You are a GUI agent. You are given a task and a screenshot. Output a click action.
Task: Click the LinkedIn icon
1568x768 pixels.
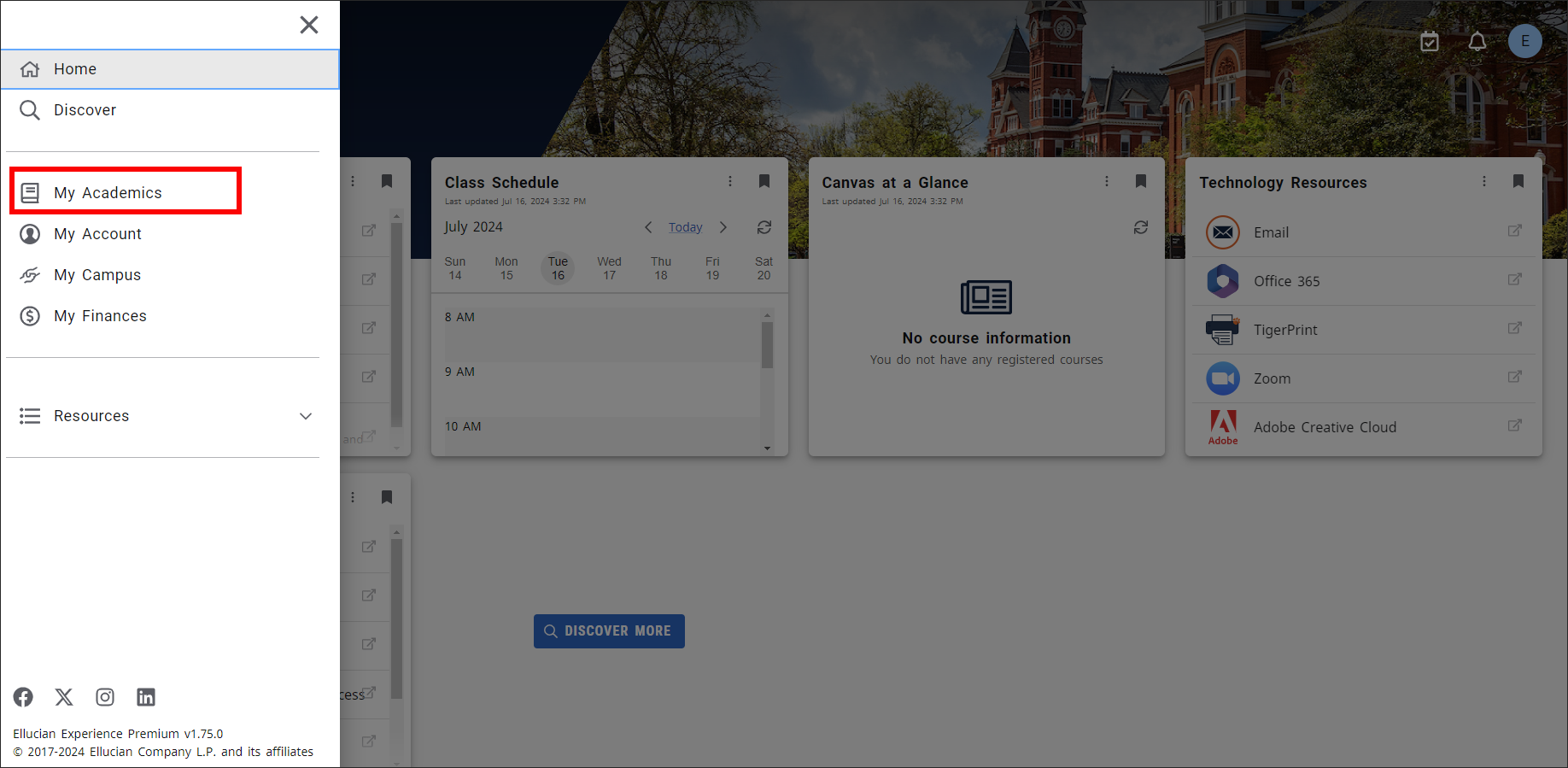(146, 697)
